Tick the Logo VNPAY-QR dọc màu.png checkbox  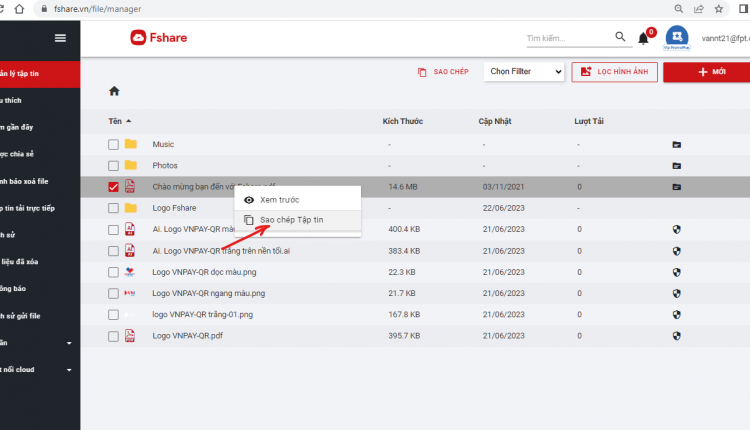pos(113,272)
